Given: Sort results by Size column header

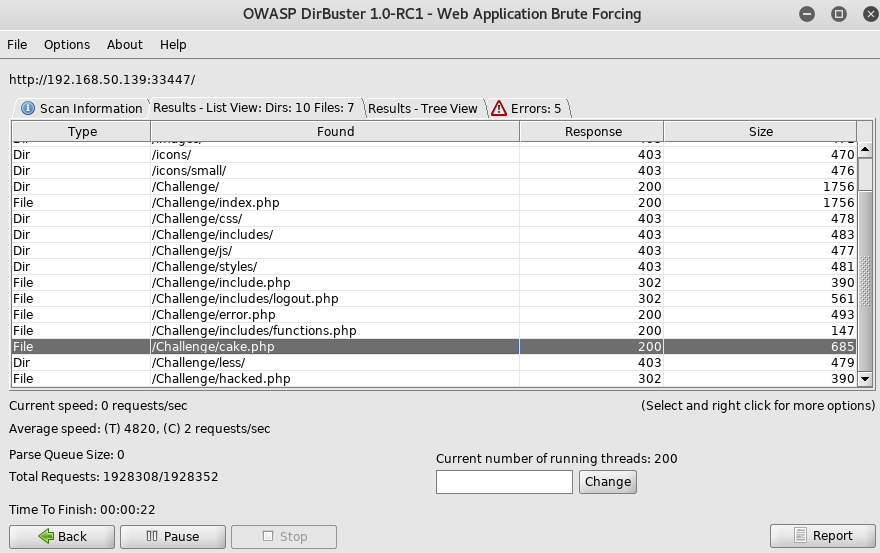Looking at the screenshot, I should (760, 131).
